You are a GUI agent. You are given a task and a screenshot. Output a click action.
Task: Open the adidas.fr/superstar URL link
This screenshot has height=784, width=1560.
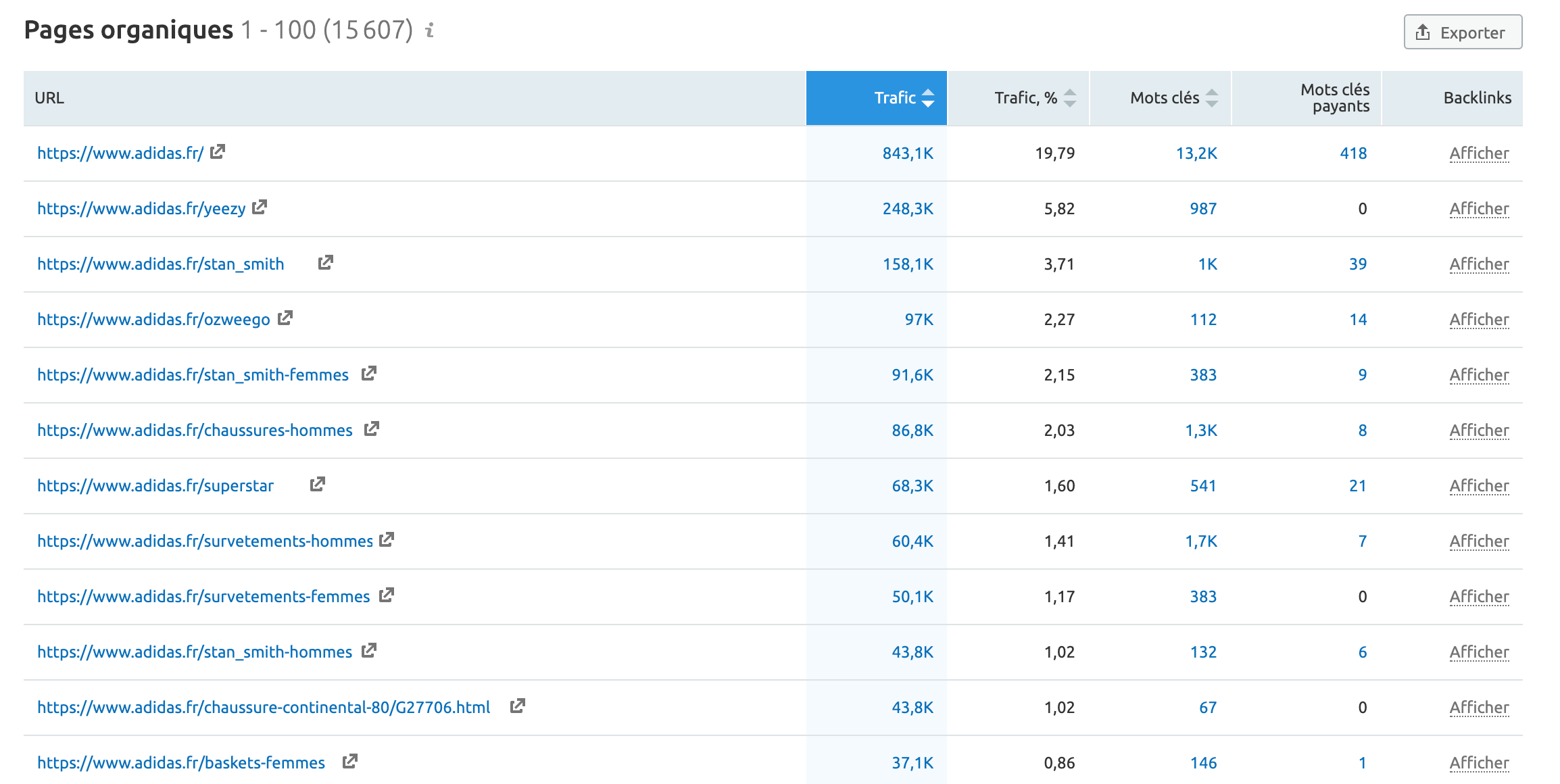pyautogui.click(x=155, y=486)
